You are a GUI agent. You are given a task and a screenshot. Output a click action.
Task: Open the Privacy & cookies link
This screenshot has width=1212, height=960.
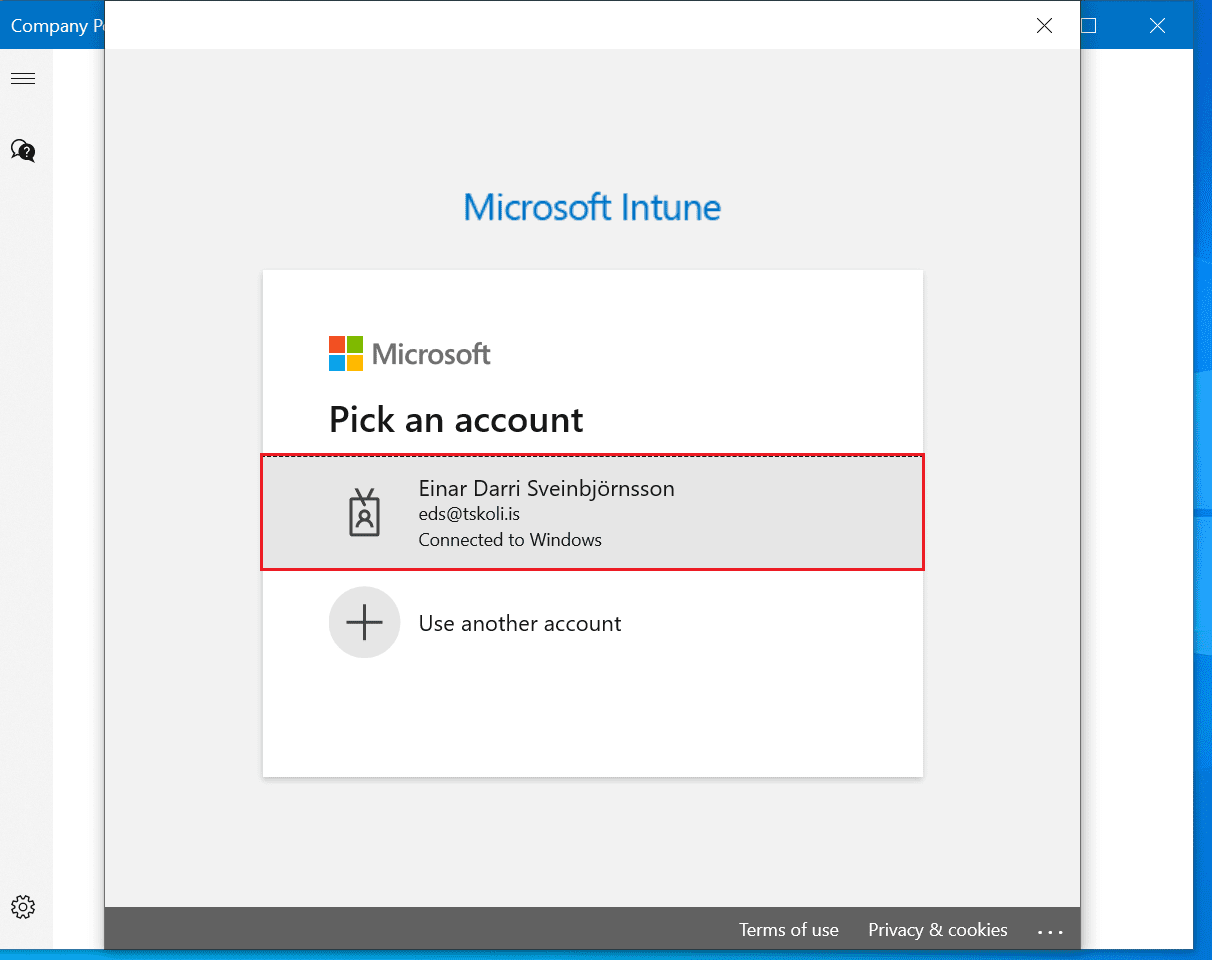(937, 930)
